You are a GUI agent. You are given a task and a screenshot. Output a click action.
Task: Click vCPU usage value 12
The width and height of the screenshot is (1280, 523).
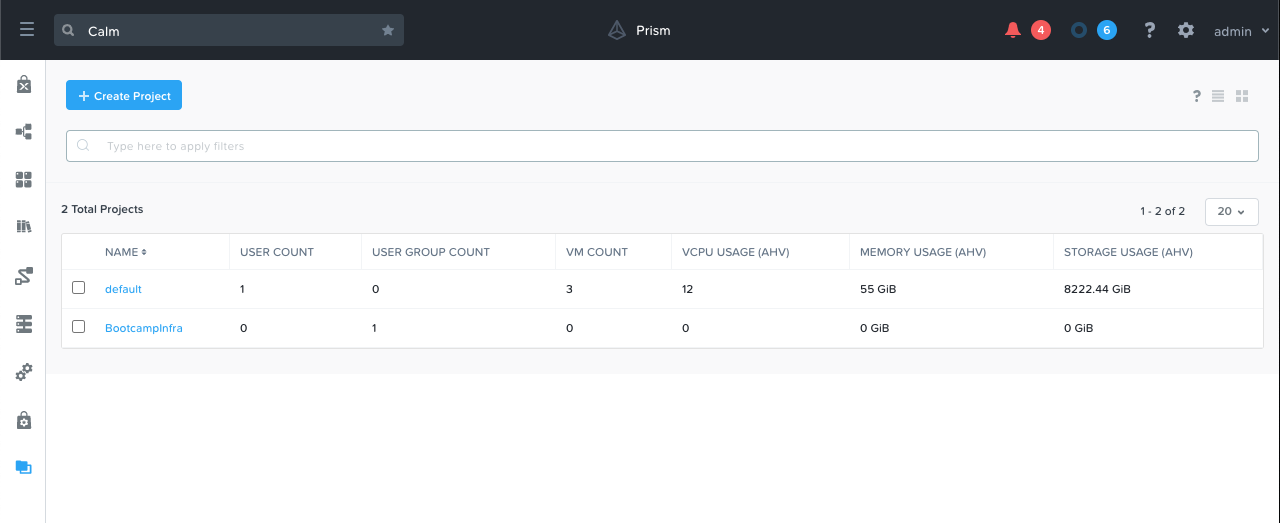(x=688, y=289)
